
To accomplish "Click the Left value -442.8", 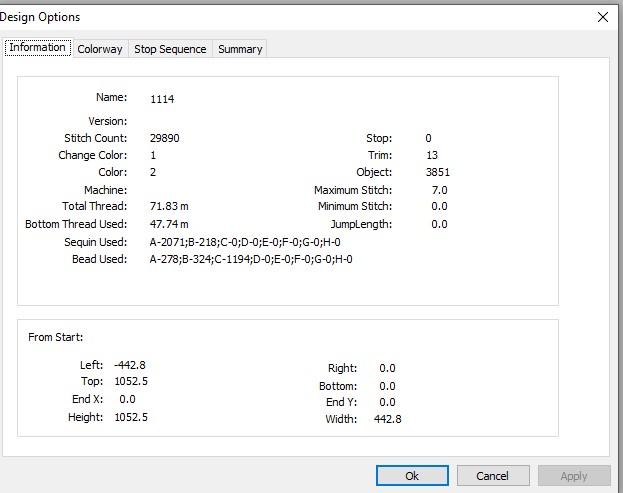I will 130,365.
